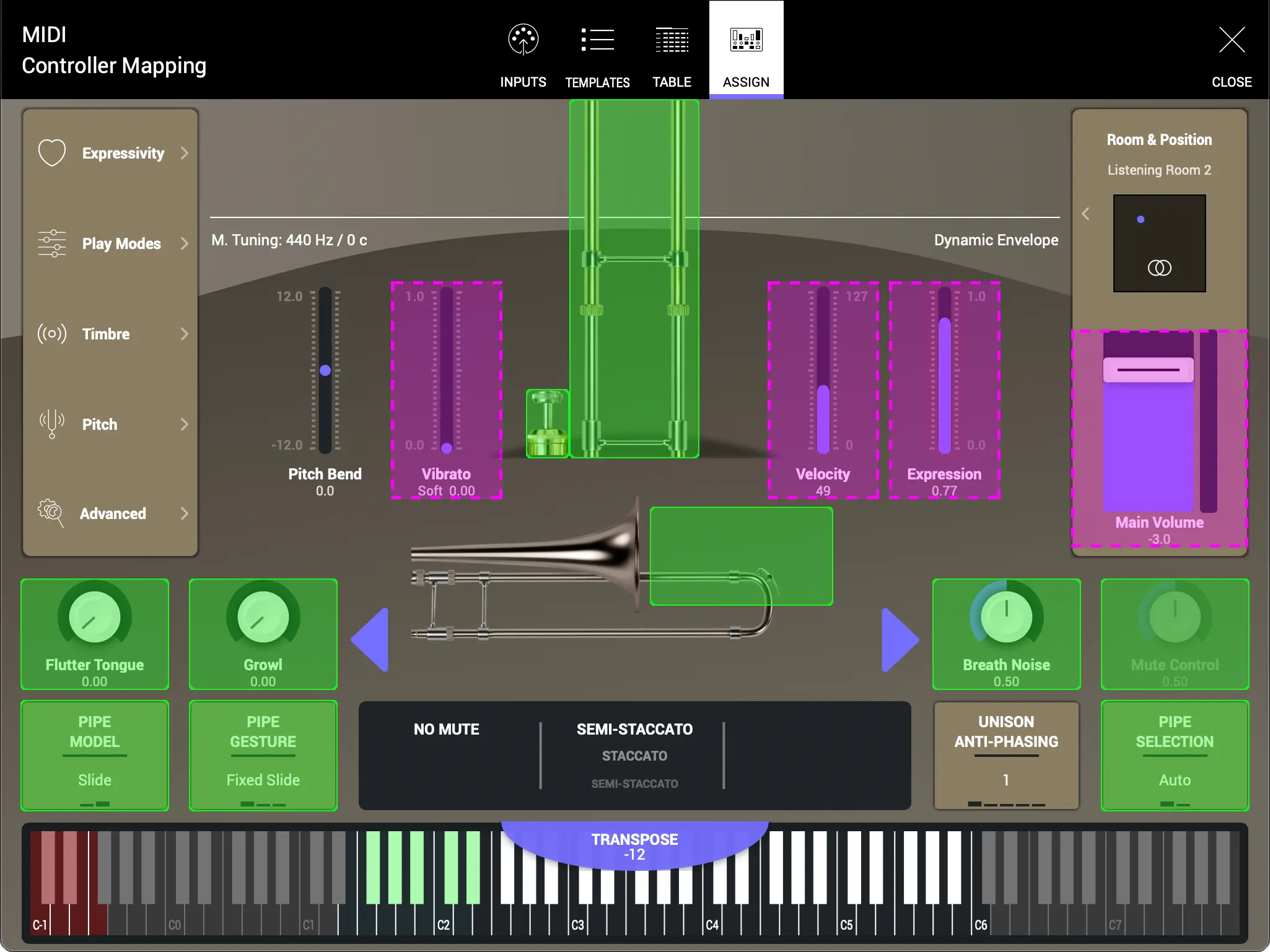Click the Close button
This screenshot has height=952, width=1270.
click(1231, 40)
